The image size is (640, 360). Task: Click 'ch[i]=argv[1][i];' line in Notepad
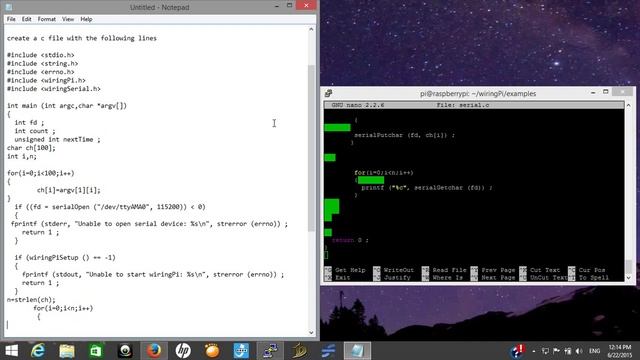click(x=69, y=190)
